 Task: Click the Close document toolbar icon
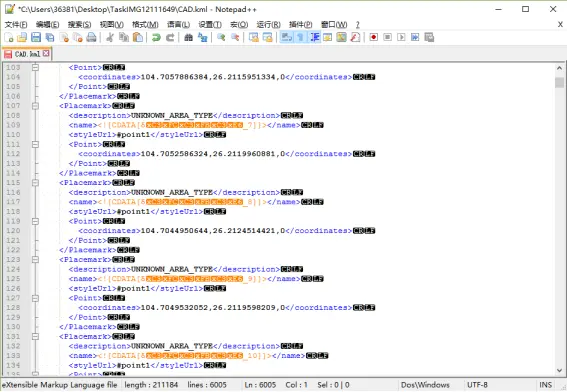[64, 37]
